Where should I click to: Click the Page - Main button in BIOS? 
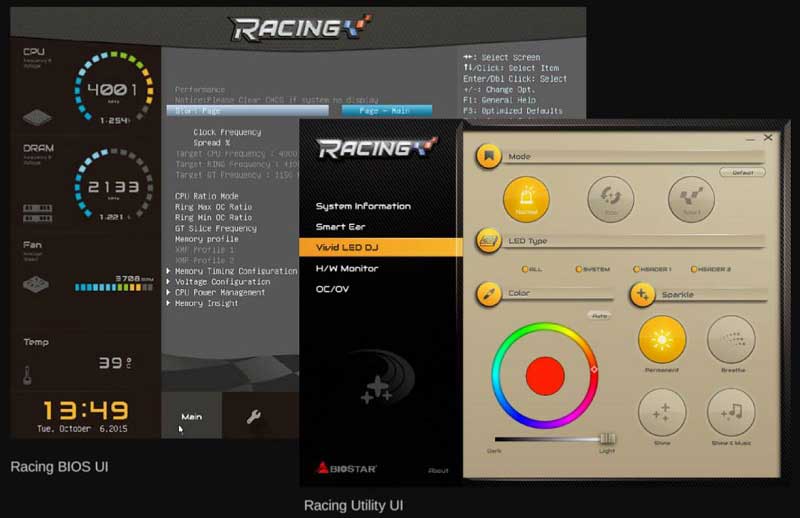point(387,111)
